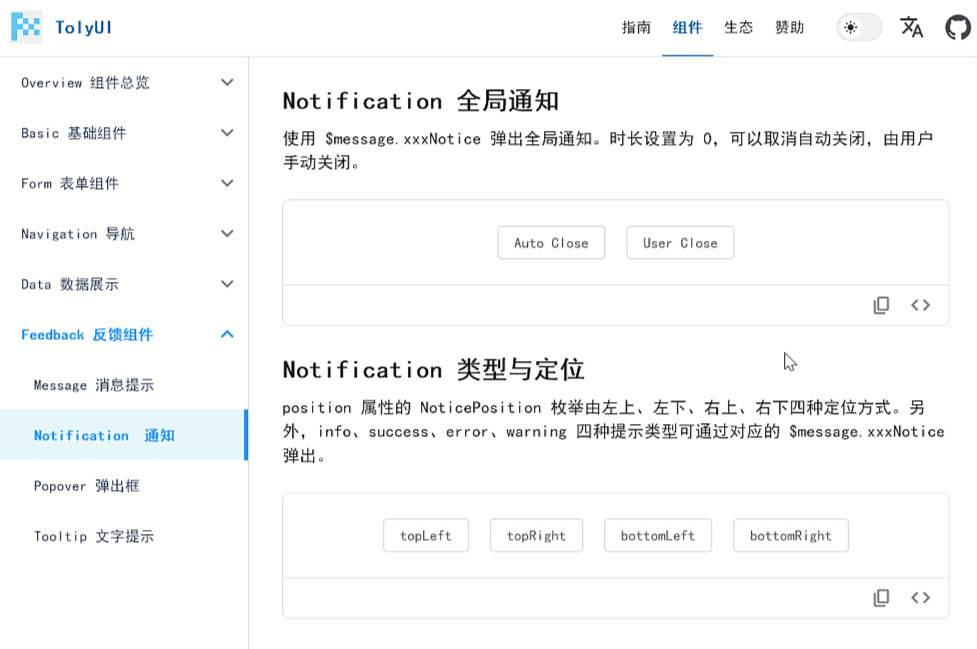This screenshot has width=977, height=649.
Task: Expand the Basic 基础组件 section
Action: pyautogui.click(x=125, y=133)
